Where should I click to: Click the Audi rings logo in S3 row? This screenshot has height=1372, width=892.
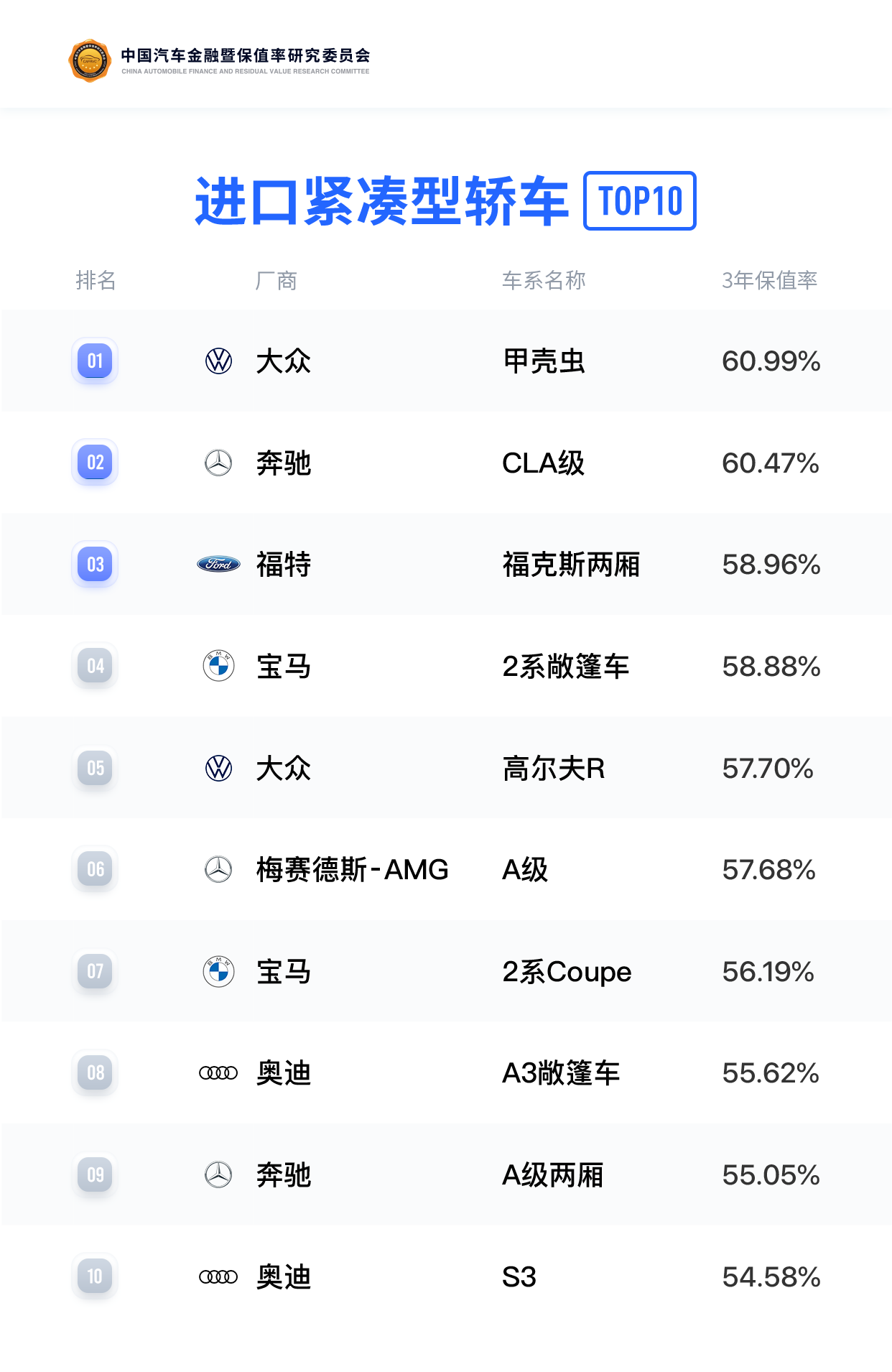click(x=218, y=1276)
